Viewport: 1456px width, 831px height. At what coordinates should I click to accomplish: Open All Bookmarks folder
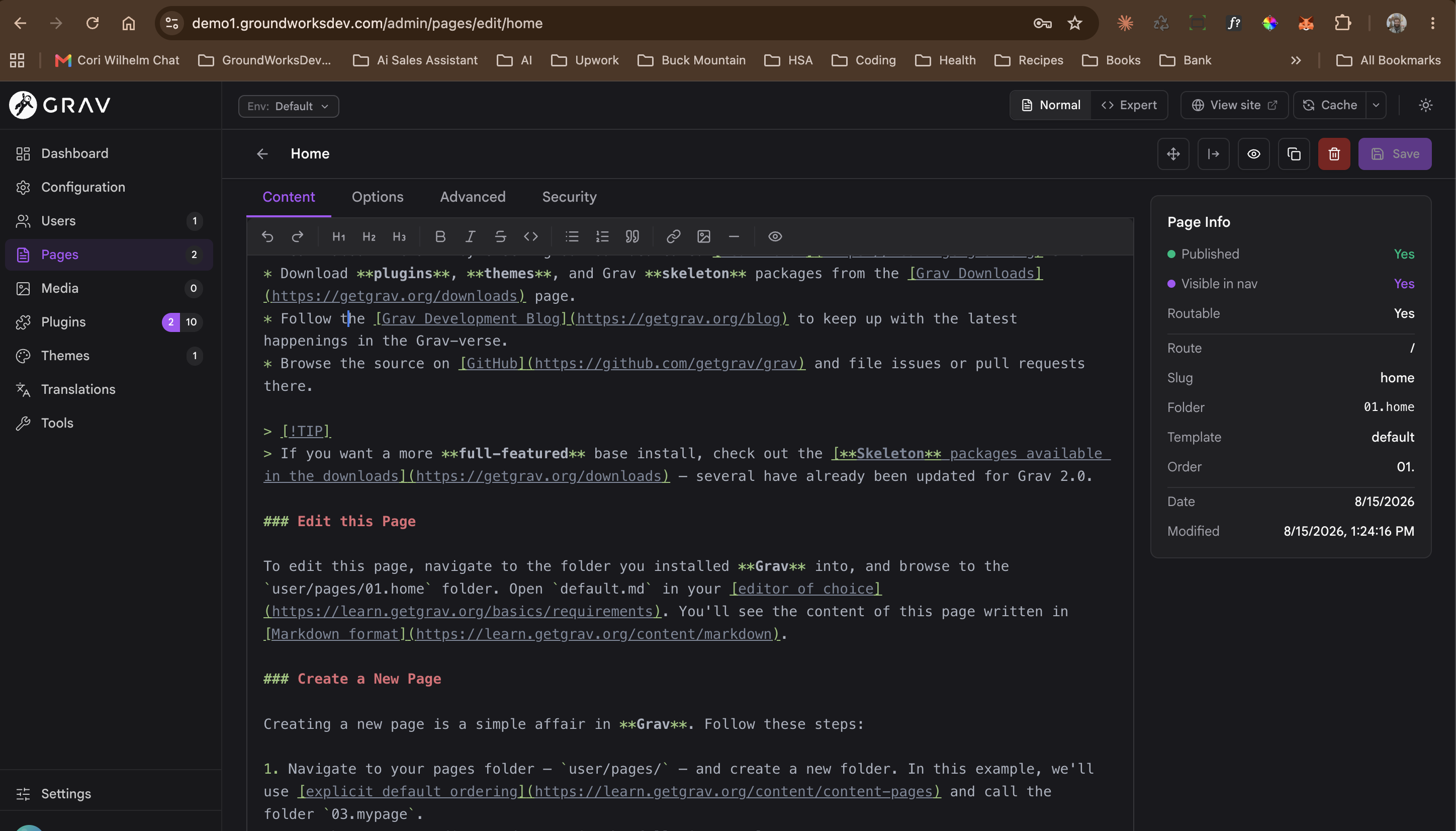tap(1388, 60)
